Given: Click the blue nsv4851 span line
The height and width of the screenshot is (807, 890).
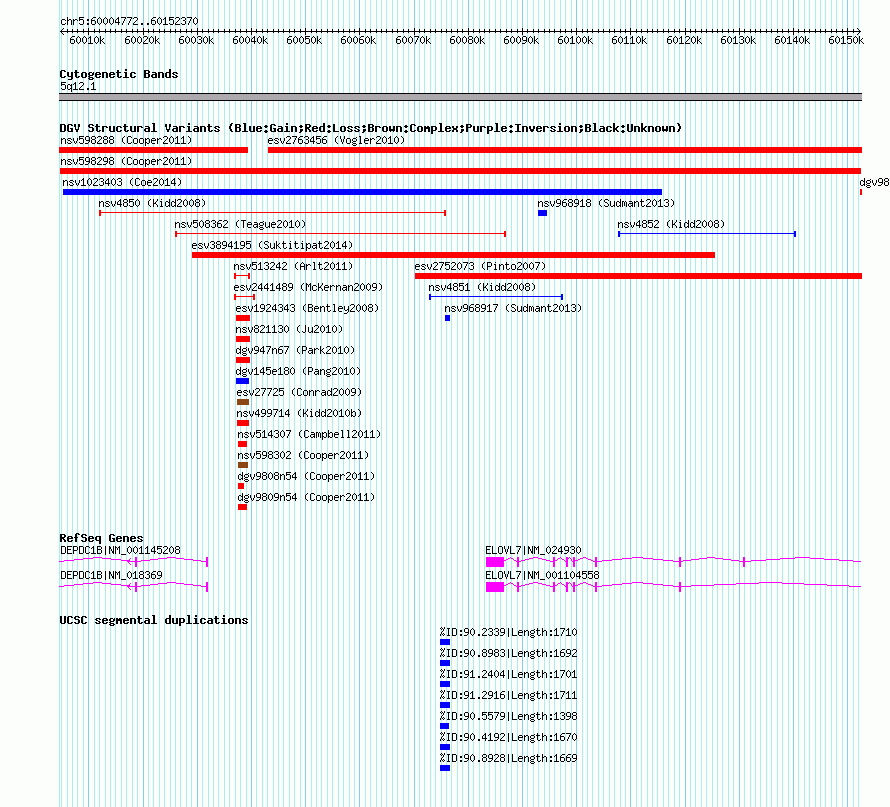Looking at the screenshot, I should 496,297.
